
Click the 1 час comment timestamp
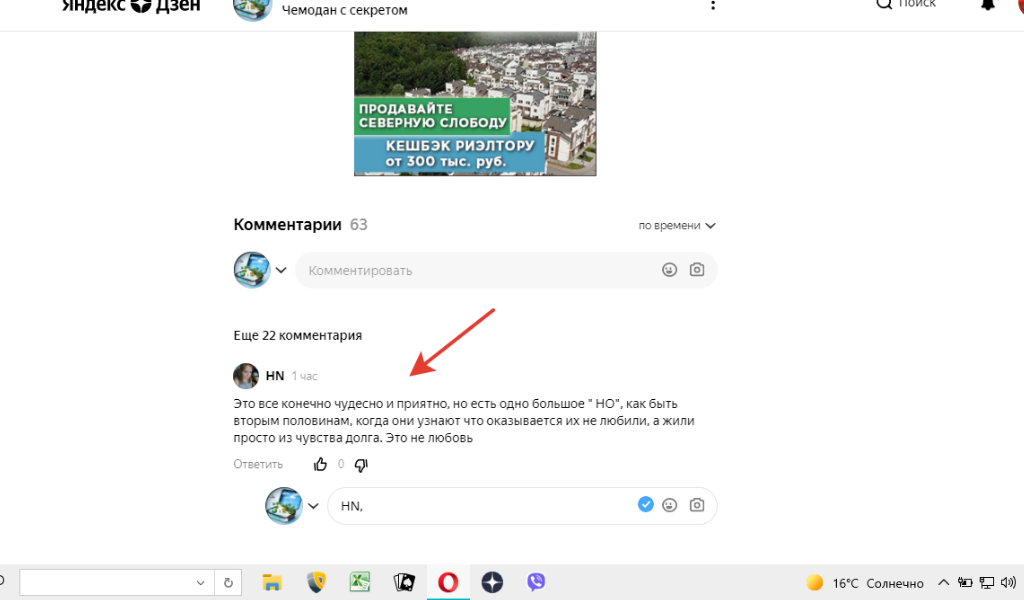click(304, 377)
